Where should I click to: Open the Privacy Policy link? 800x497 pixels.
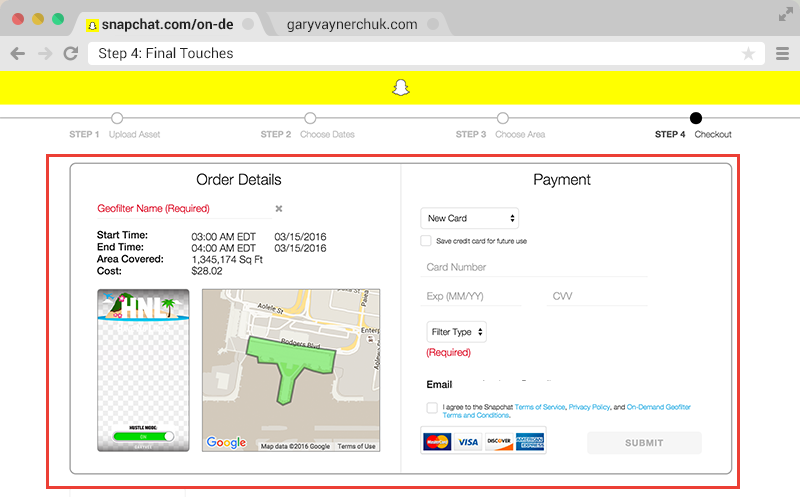pyautogui.click(x=589, y=407)
